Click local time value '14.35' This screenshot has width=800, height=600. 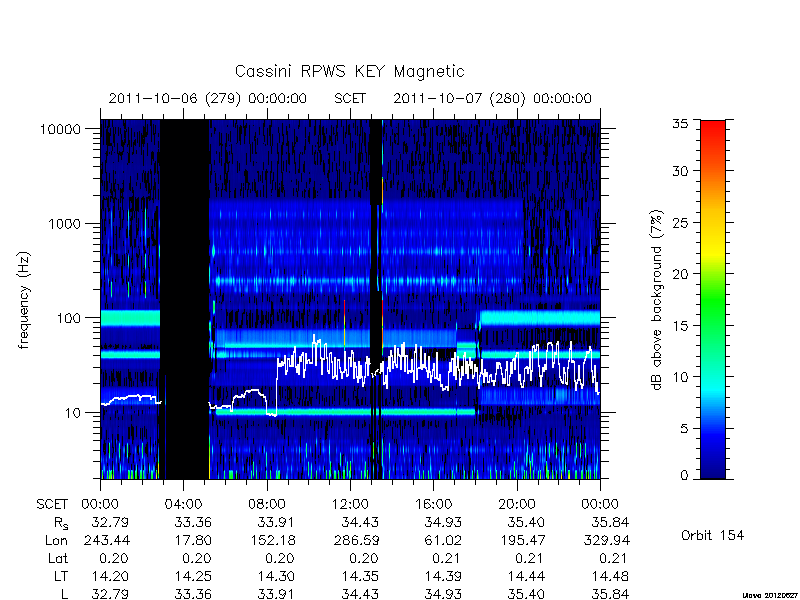click(360, 577)
